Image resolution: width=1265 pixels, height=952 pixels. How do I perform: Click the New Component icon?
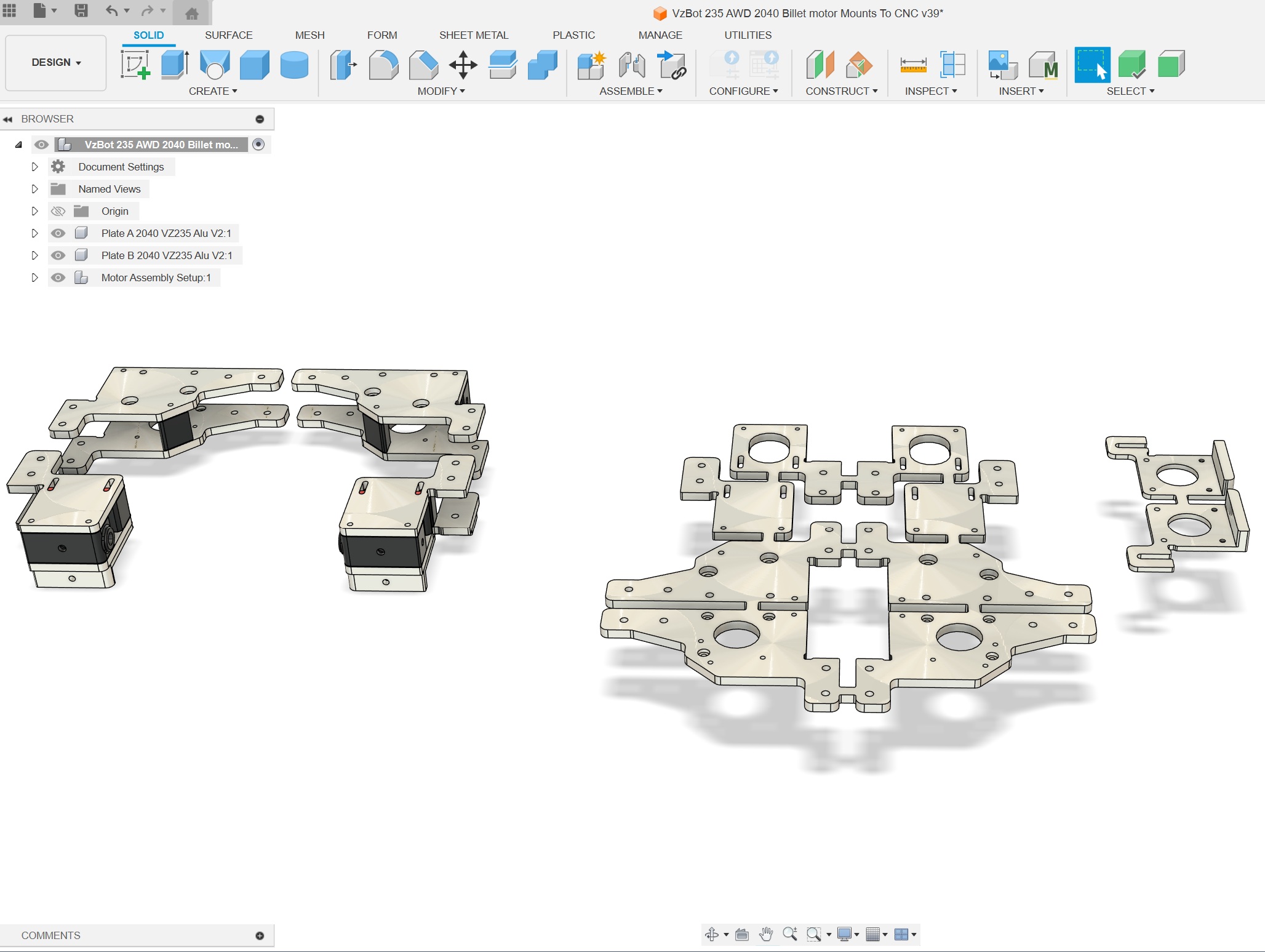[592, 65]
